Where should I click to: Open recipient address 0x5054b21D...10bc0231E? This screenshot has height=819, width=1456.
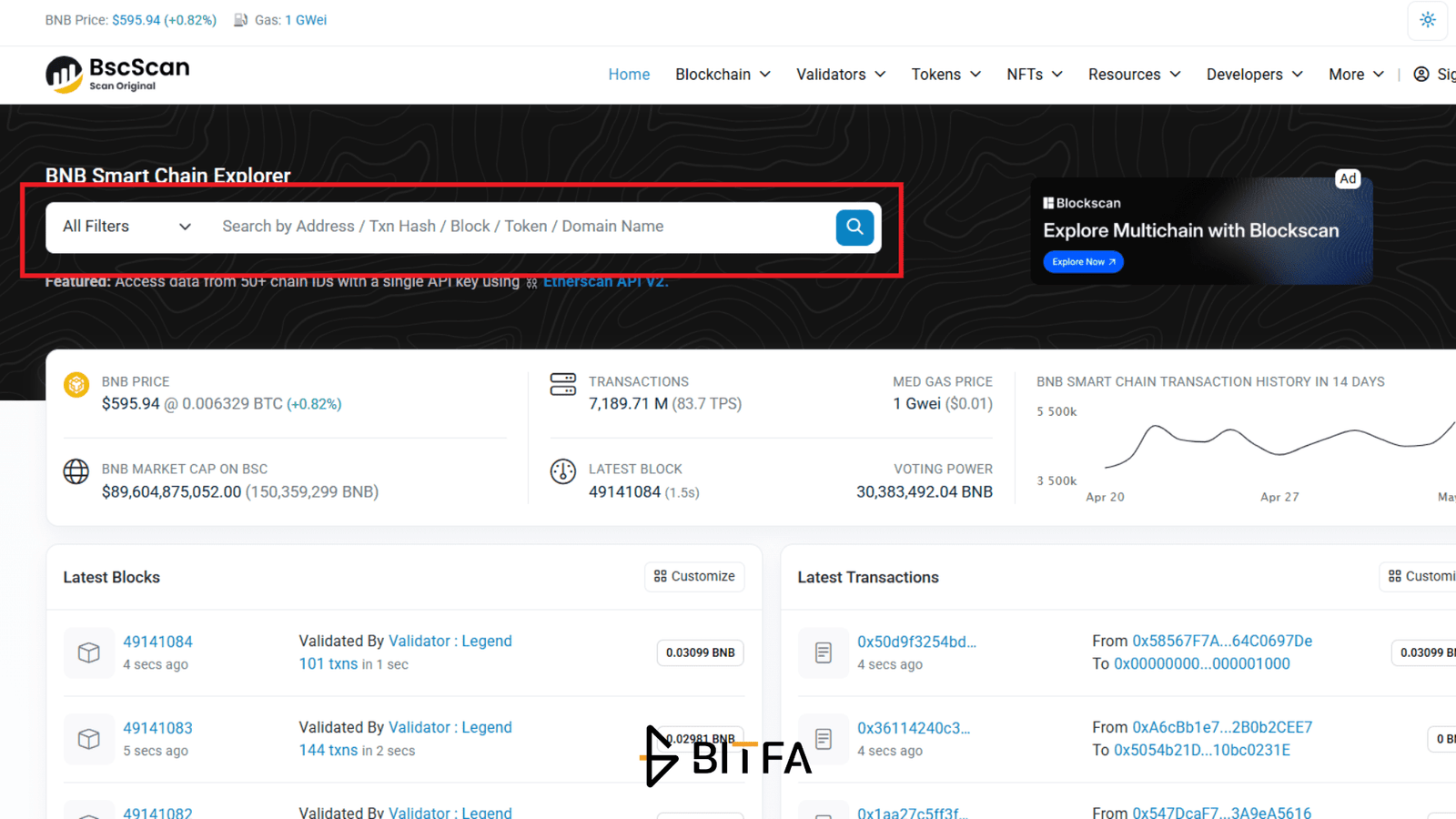1202,750
